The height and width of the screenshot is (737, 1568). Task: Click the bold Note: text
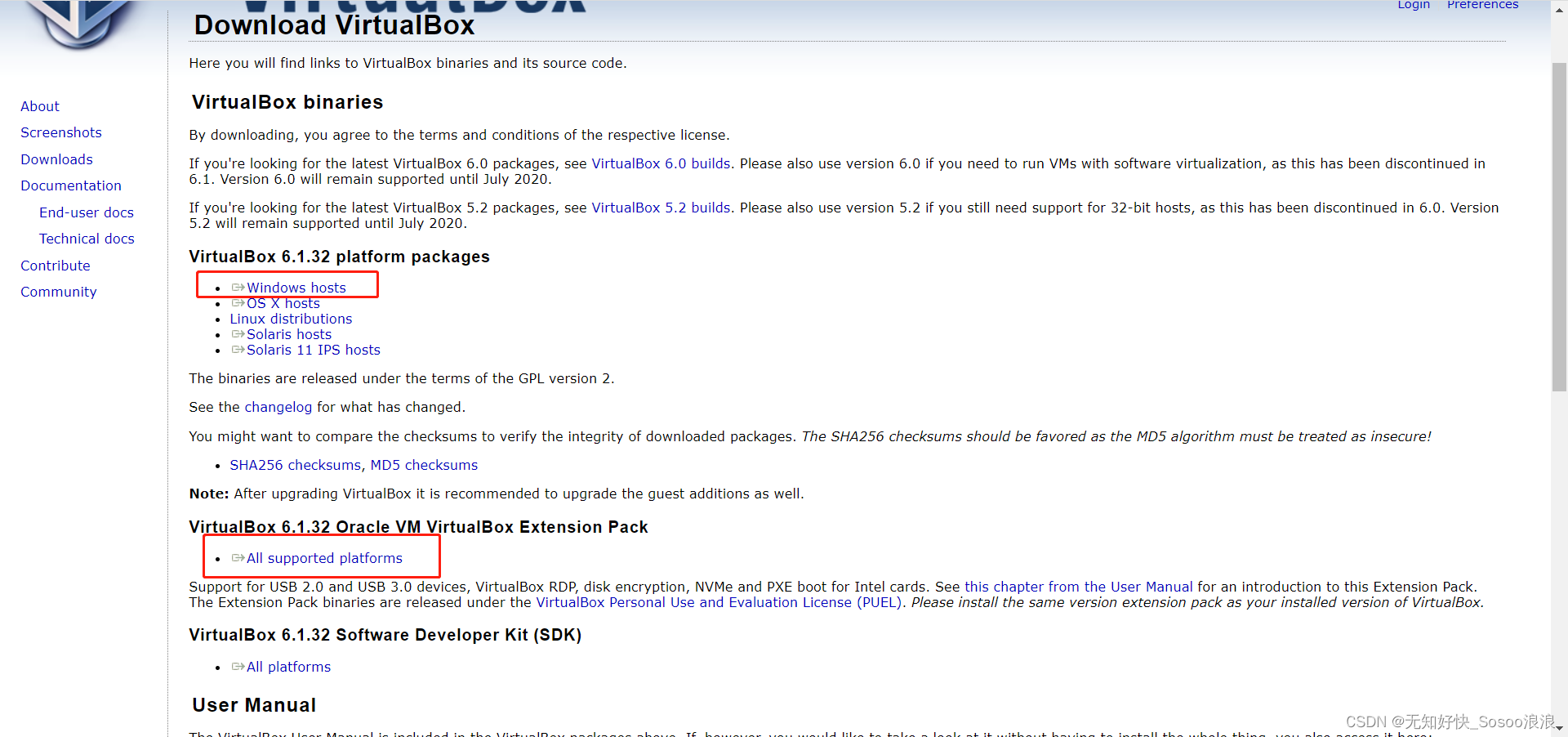pos(209,494)
